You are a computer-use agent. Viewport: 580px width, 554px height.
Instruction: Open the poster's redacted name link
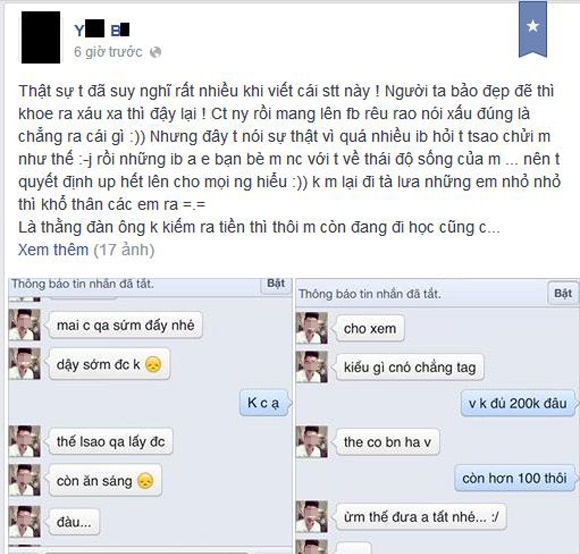coord(102,30)
